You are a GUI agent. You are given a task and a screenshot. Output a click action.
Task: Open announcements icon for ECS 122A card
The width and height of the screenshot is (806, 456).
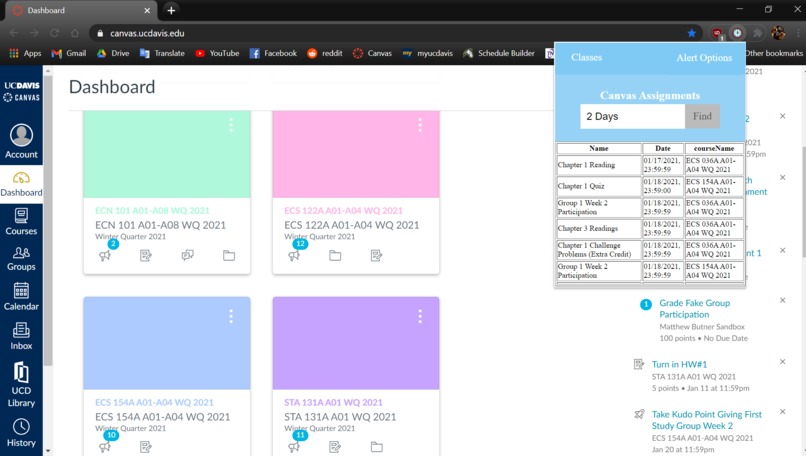point(294,256)
